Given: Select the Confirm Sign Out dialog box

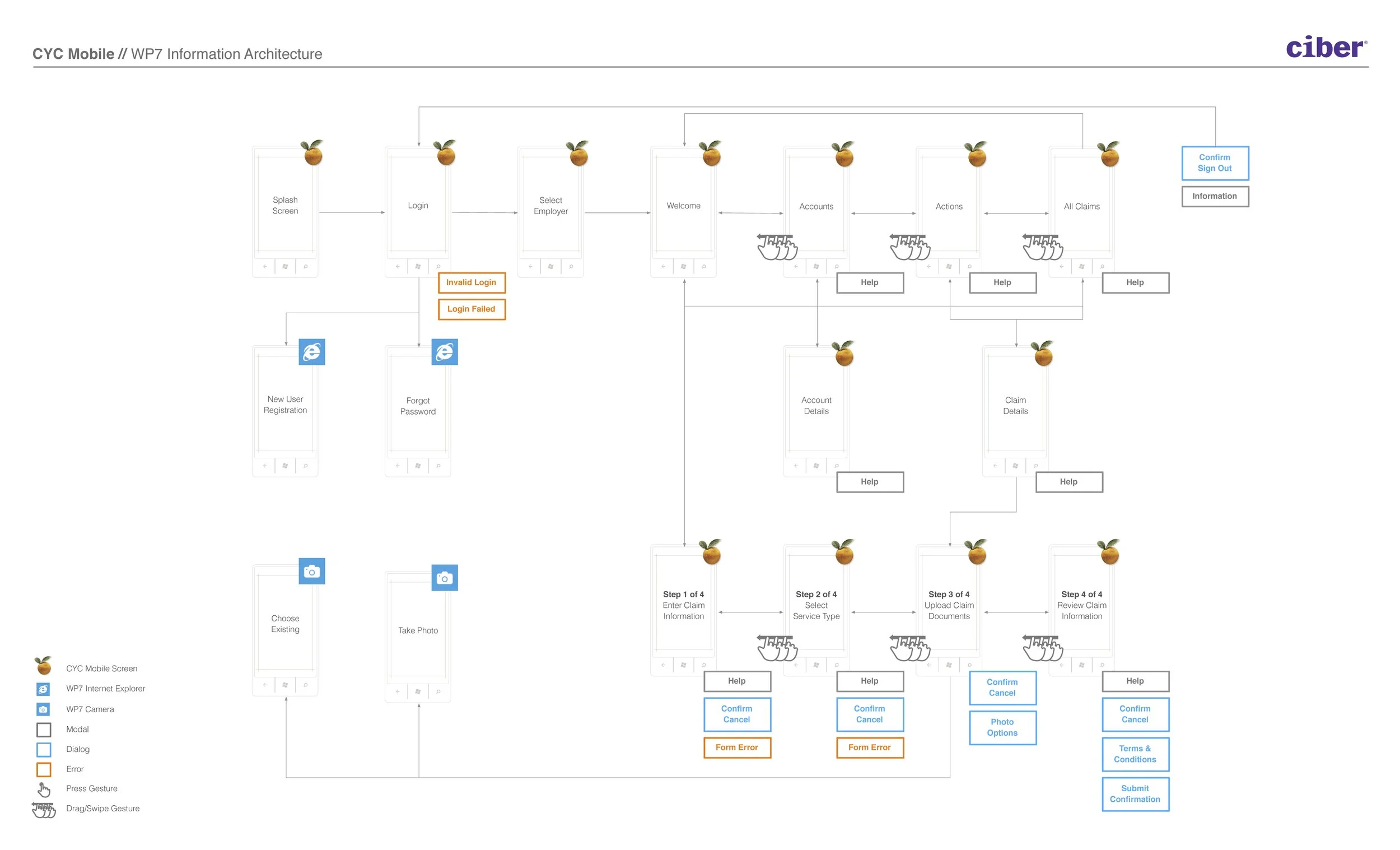Looking at the screenshot, I should (1215, 163).
